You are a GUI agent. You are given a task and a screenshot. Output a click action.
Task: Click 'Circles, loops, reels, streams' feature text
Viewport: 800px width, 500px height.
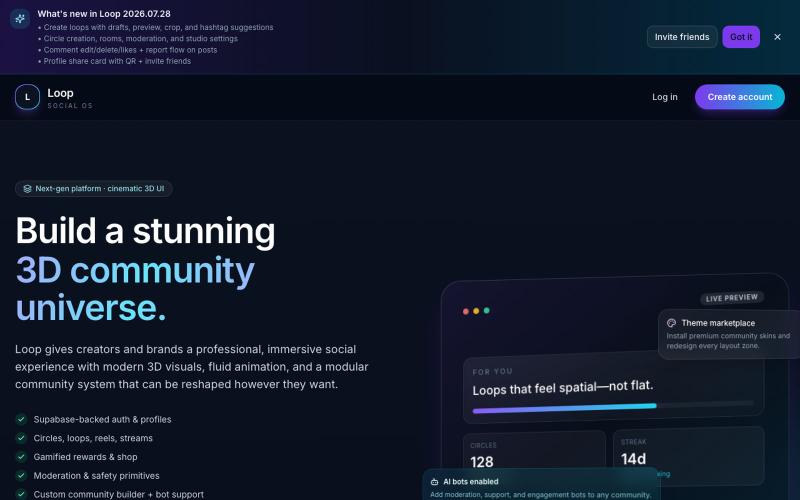(x=93, y=438)
